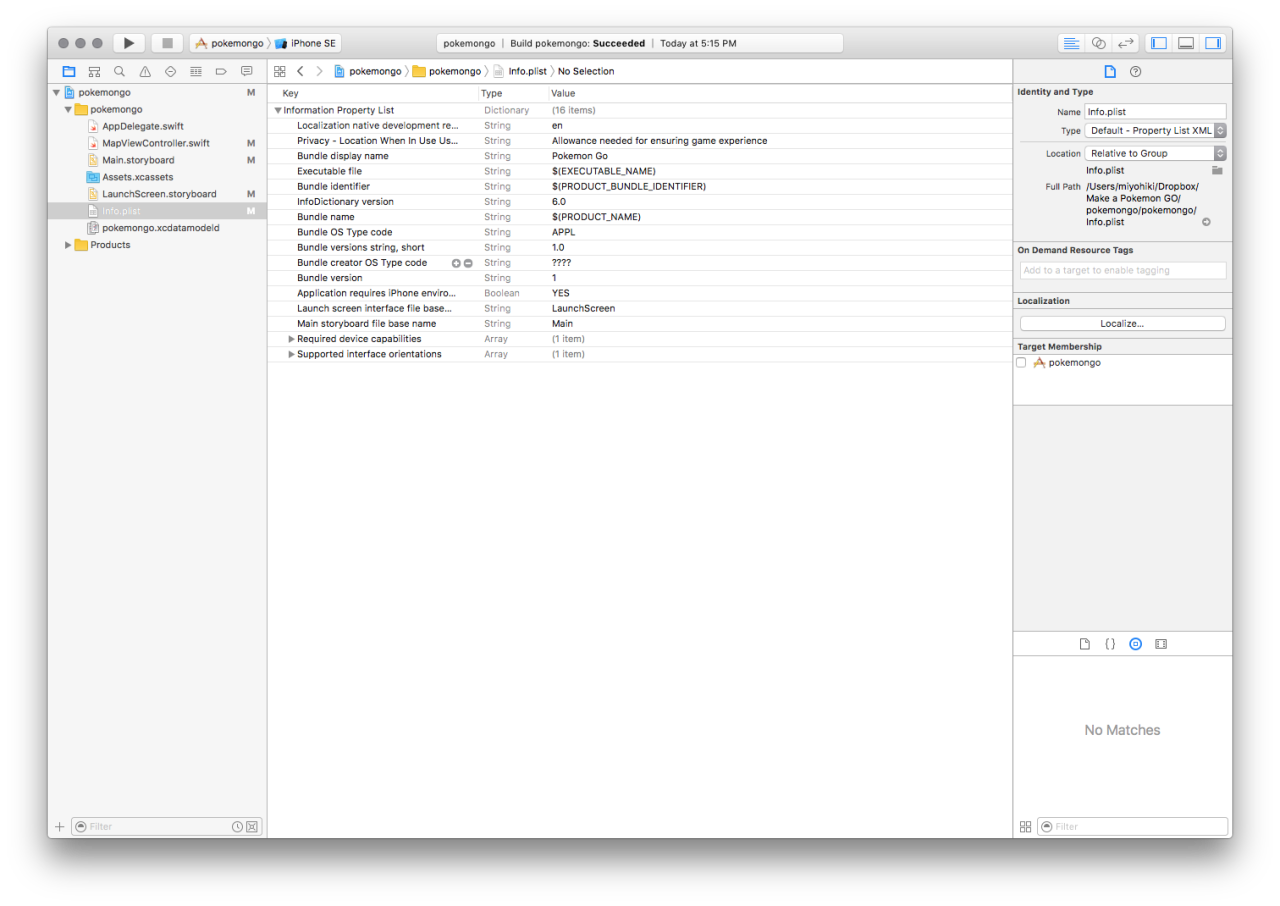Expand Required device capabilities

[291, 339]
